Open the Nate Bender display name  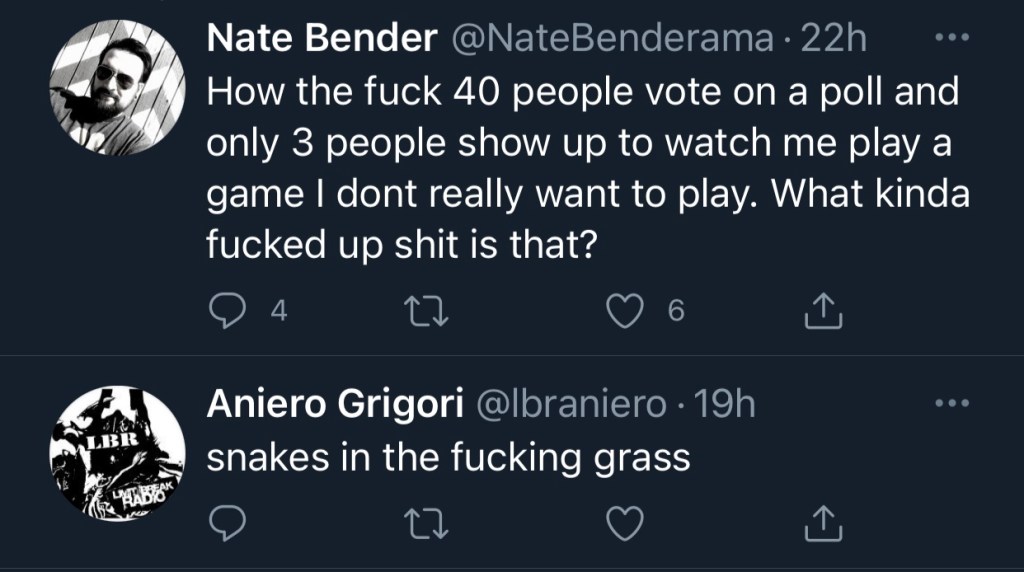tap(321, 40)
